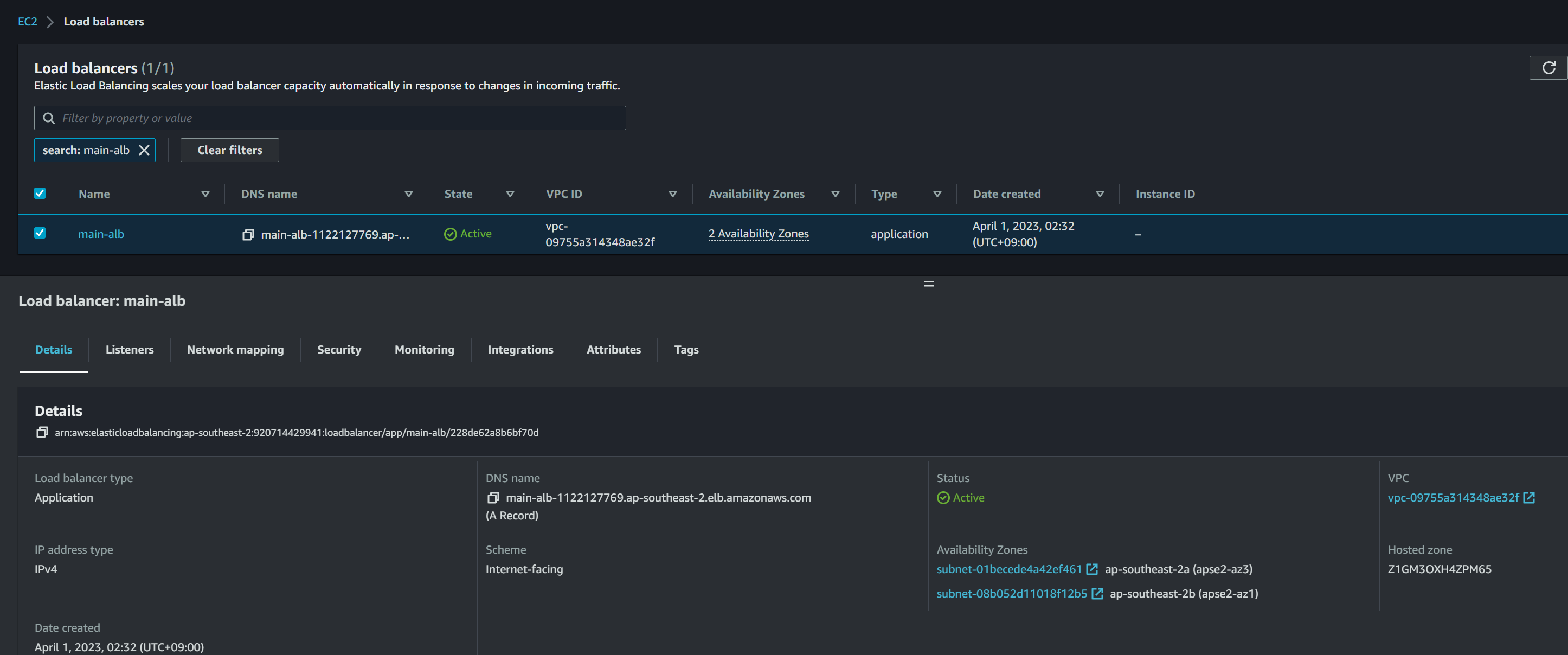1568x655 pixels.
Task: Open the VPC external link icon
Action: 1528,498
